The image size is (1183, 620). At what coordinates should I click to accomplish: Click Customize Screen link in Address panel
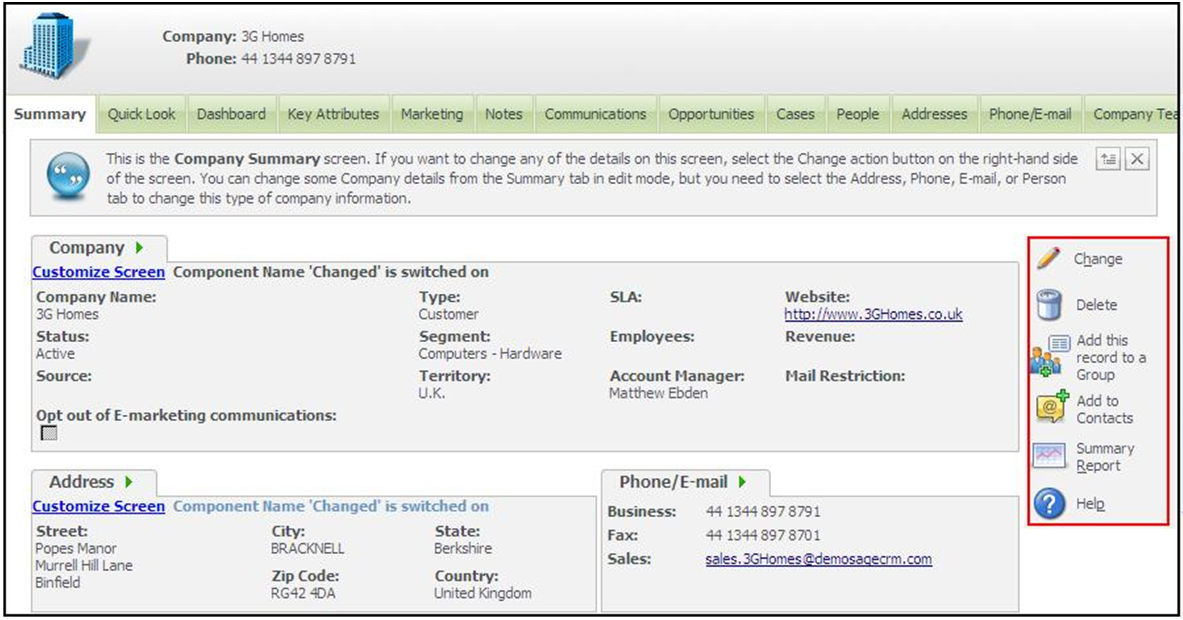[x=99, y=506]
